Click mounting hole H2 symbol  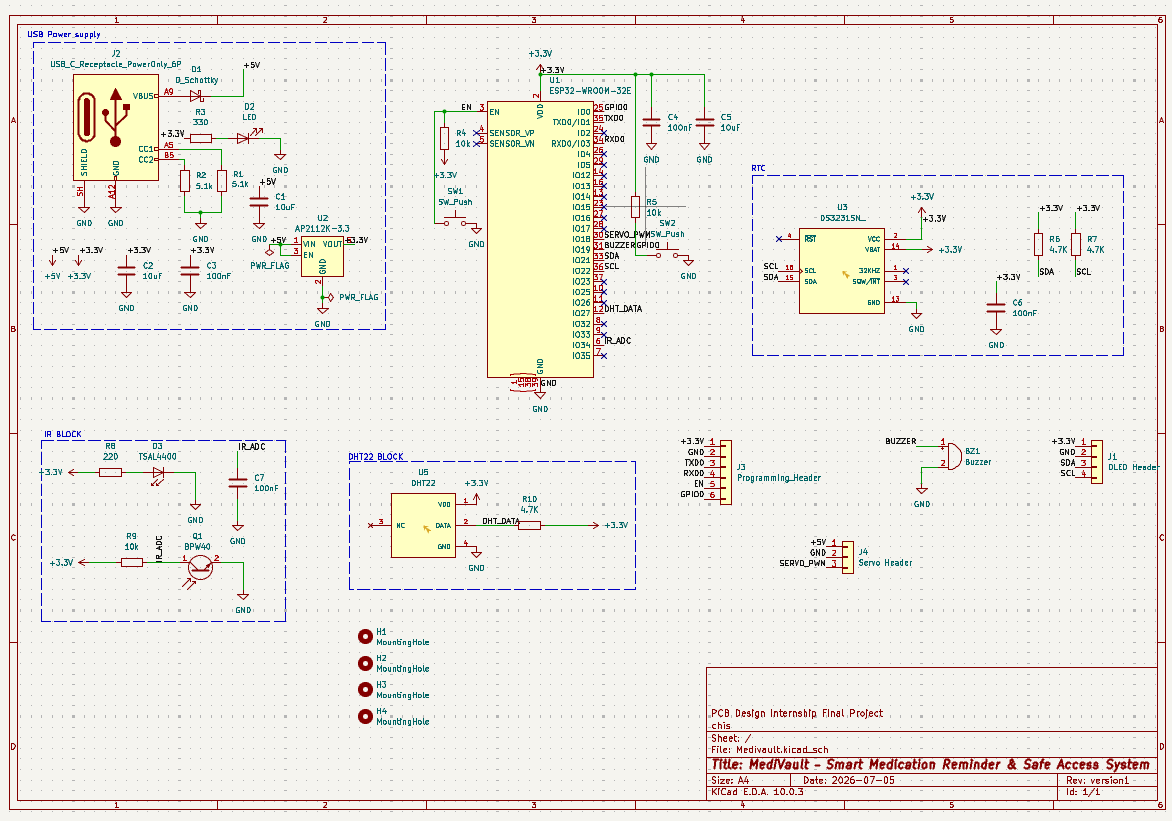pyautogui.click(x=365, y=663)
